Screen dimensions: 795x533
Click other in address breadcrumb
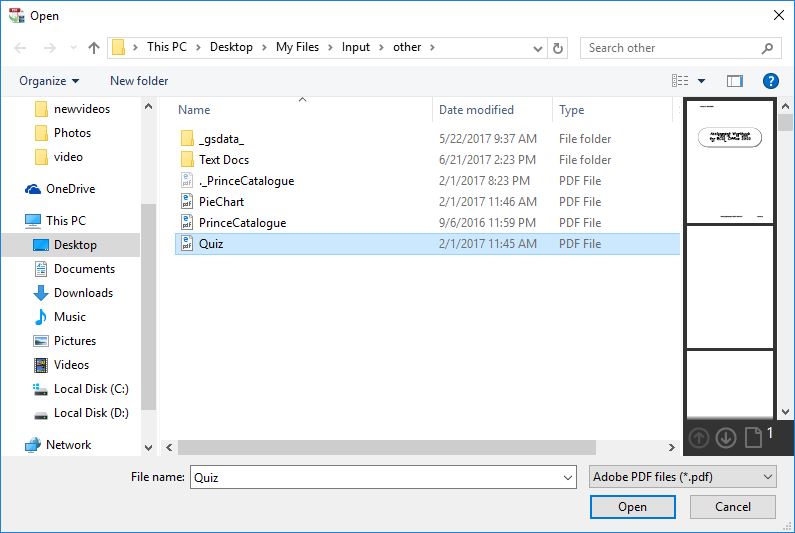click(x=407, y=47)
